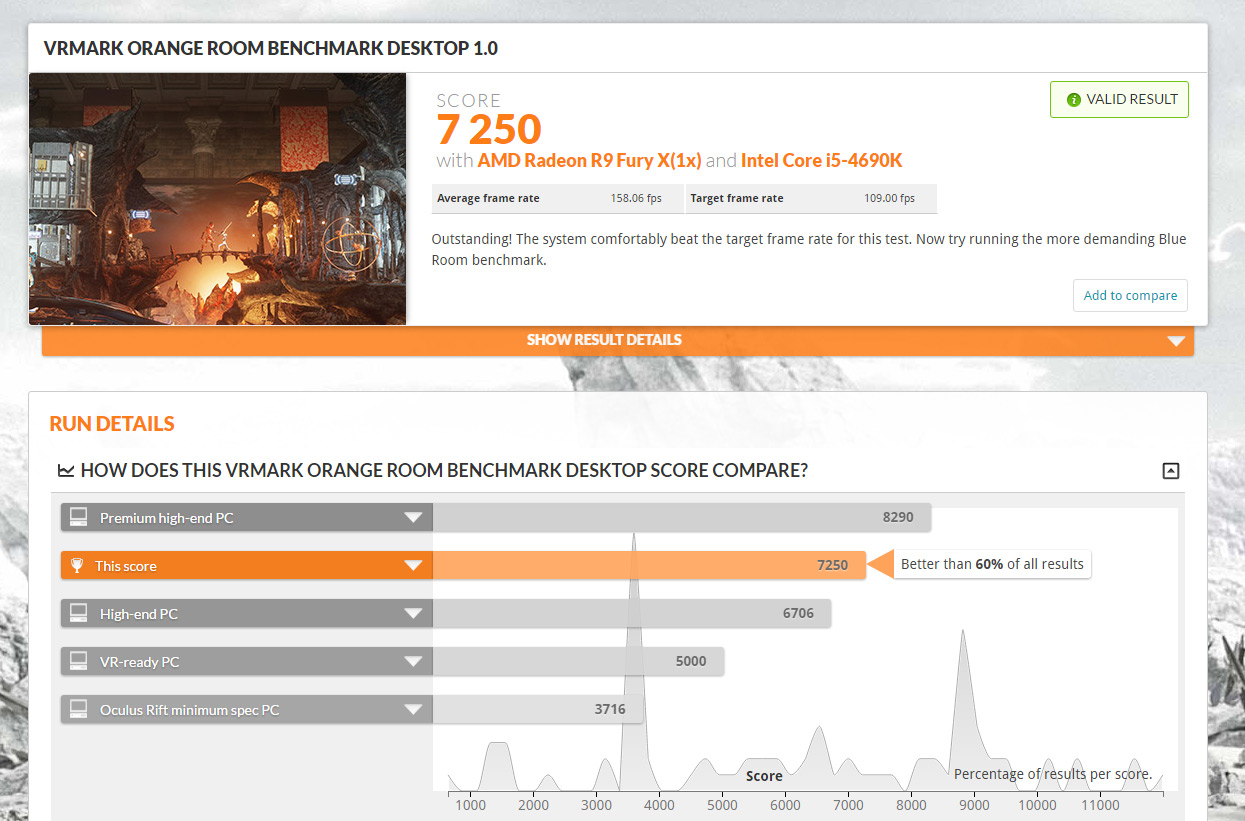Open the Intel Core i5-4690K link
The height and width of the screenshot is (821, 1245).
pyautogui.click(x=821, y=160)
